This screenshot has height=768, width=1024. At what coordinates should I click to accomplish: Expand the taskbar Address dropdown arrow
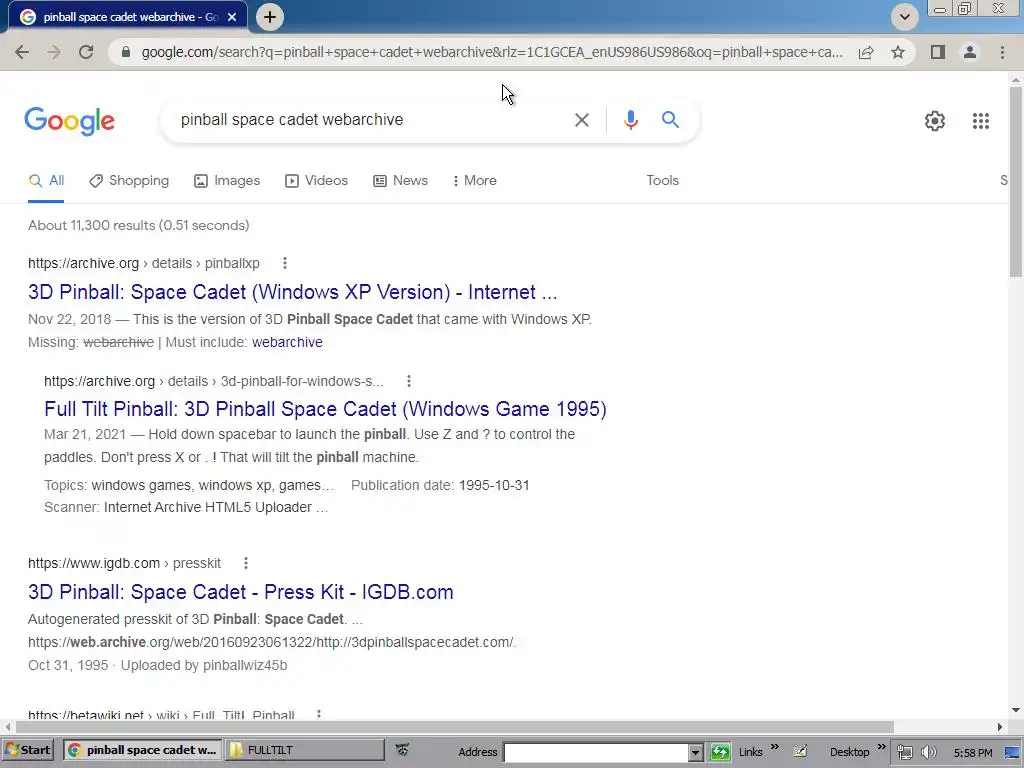696,752
